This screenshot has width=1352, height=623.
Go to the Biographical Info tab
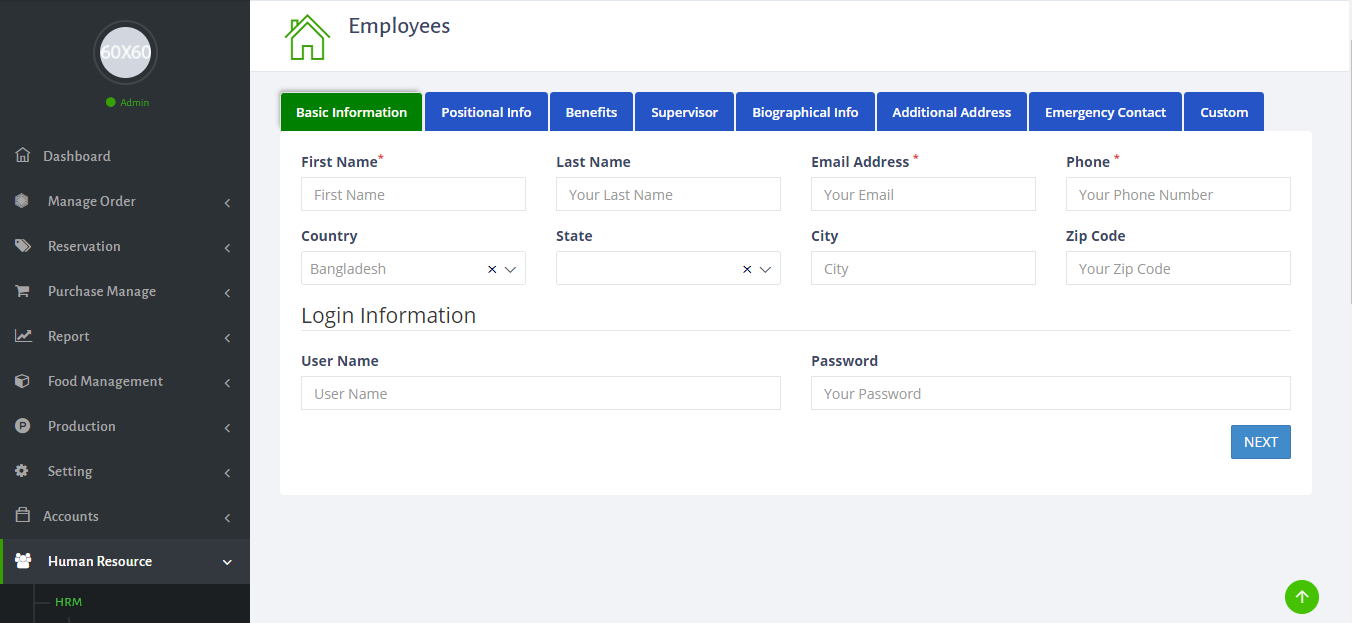click(x=805, y=112)
